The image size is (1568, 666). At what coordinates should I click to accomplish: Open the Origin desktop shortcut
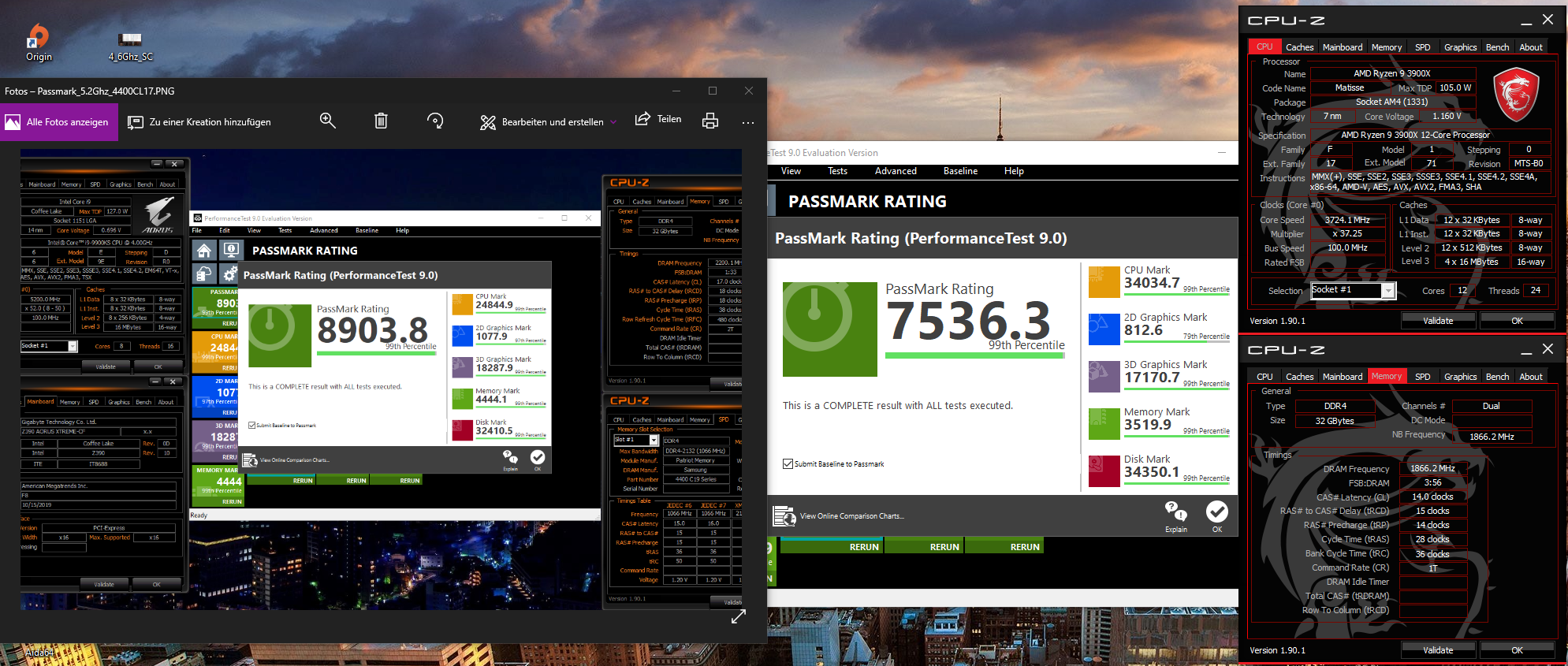(39, 43)
